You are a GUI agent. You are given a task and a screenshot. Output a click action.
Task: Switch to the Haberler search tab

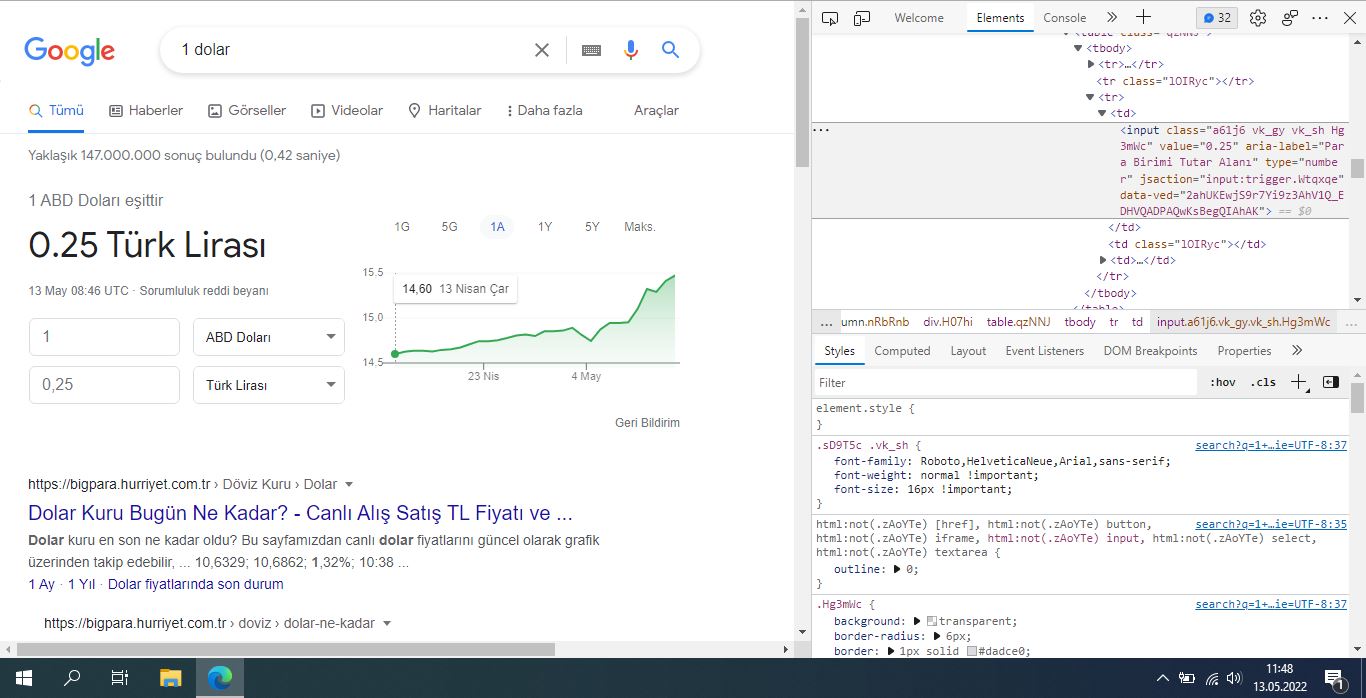coord(146,110)
